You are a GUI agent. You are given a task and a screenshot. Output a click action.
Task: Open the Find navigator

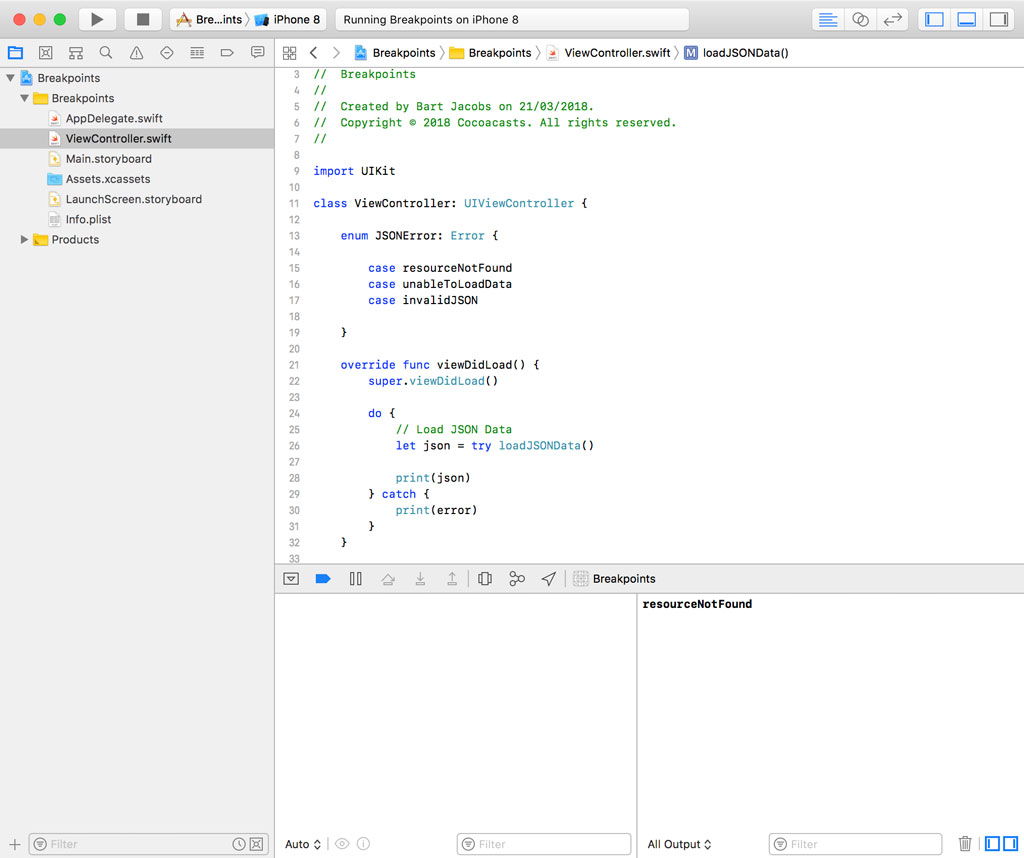click(x=105, y=52)
